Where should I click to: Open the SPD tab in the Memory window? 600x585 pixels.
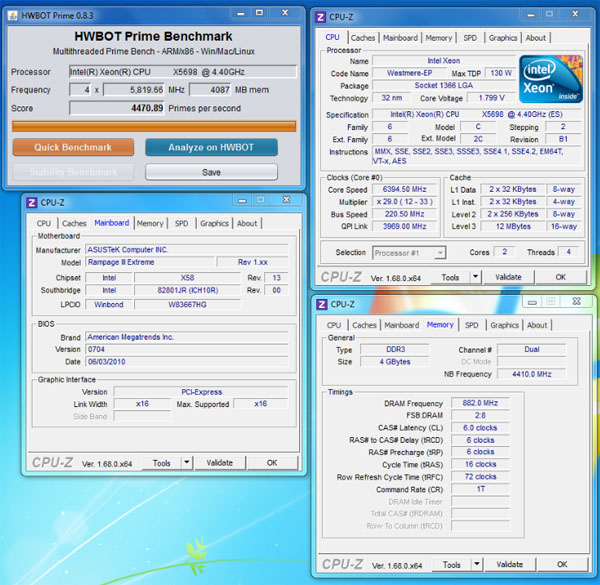471,325
